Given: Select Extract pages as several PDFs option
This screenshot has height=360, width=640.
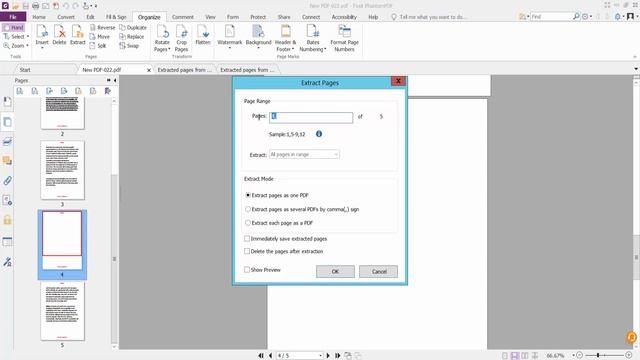Looking at the screenshot, I should (x=248, y=209).
